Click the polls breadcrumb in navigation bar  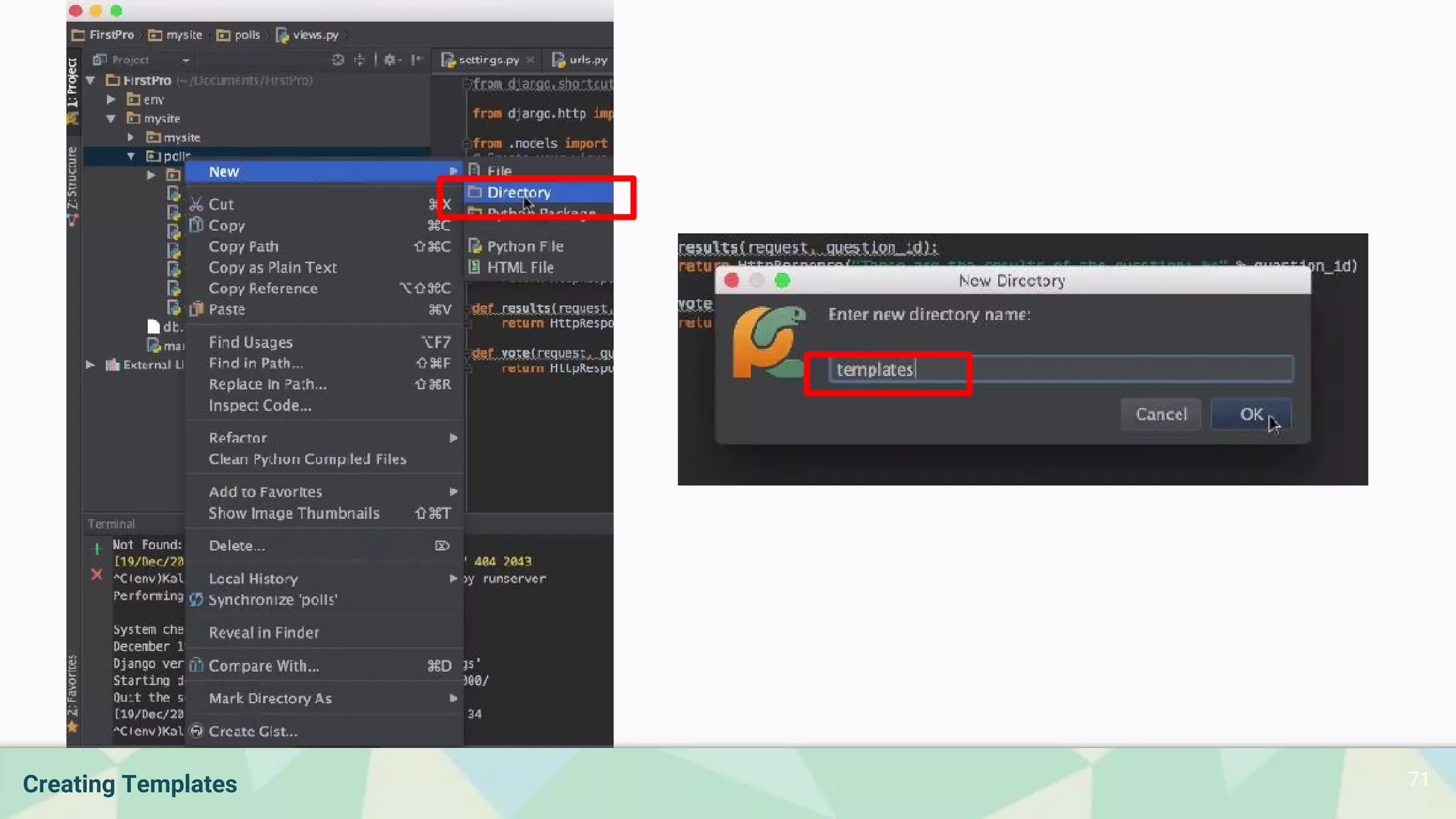(239, 35)
